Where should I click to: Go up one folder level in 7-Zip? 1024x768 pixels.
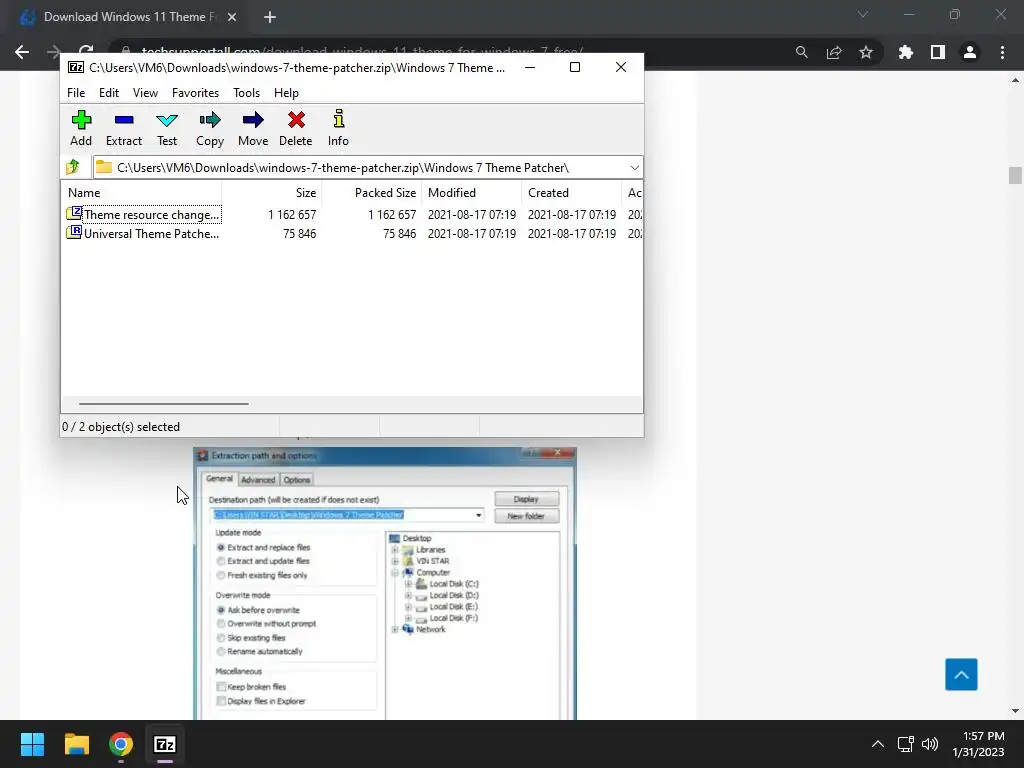[x=73, y=167]
